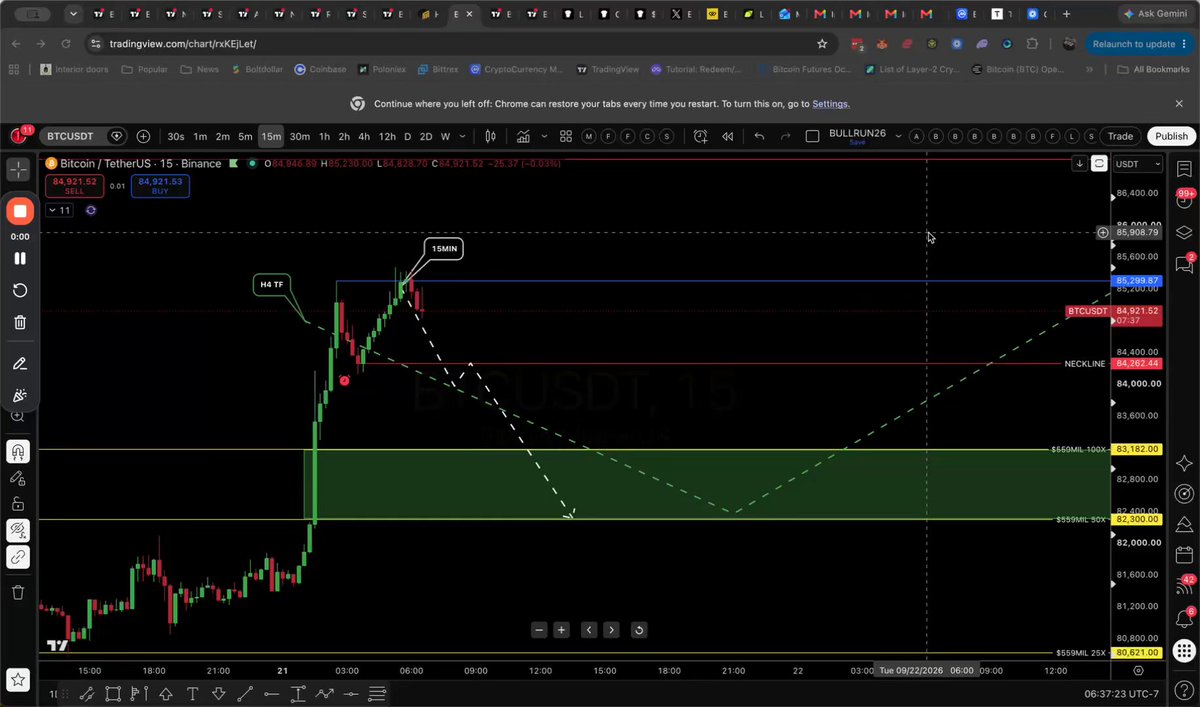Click the Publish button
This screenshot has height=707, width=1200.
tap(1171, 136)
